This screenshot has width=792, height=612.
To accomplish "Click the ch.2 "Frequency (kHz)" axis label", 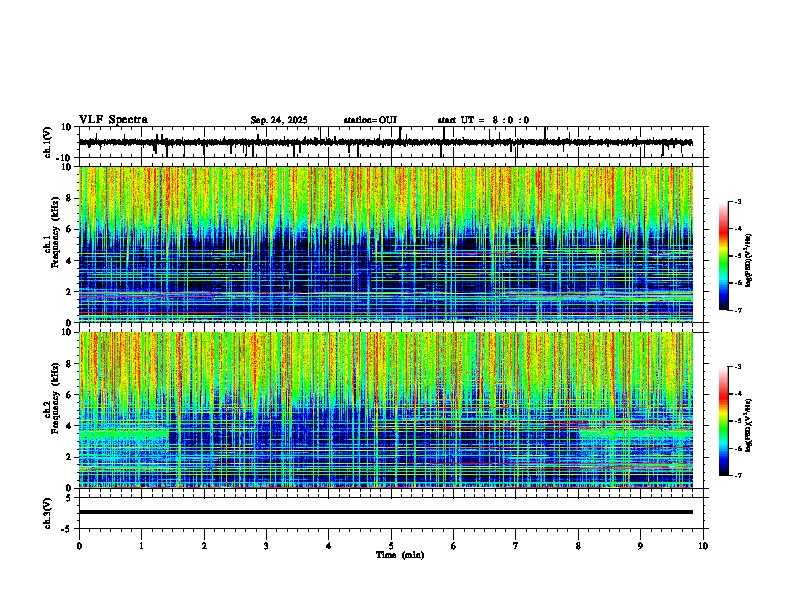I will tap(55, 397).
